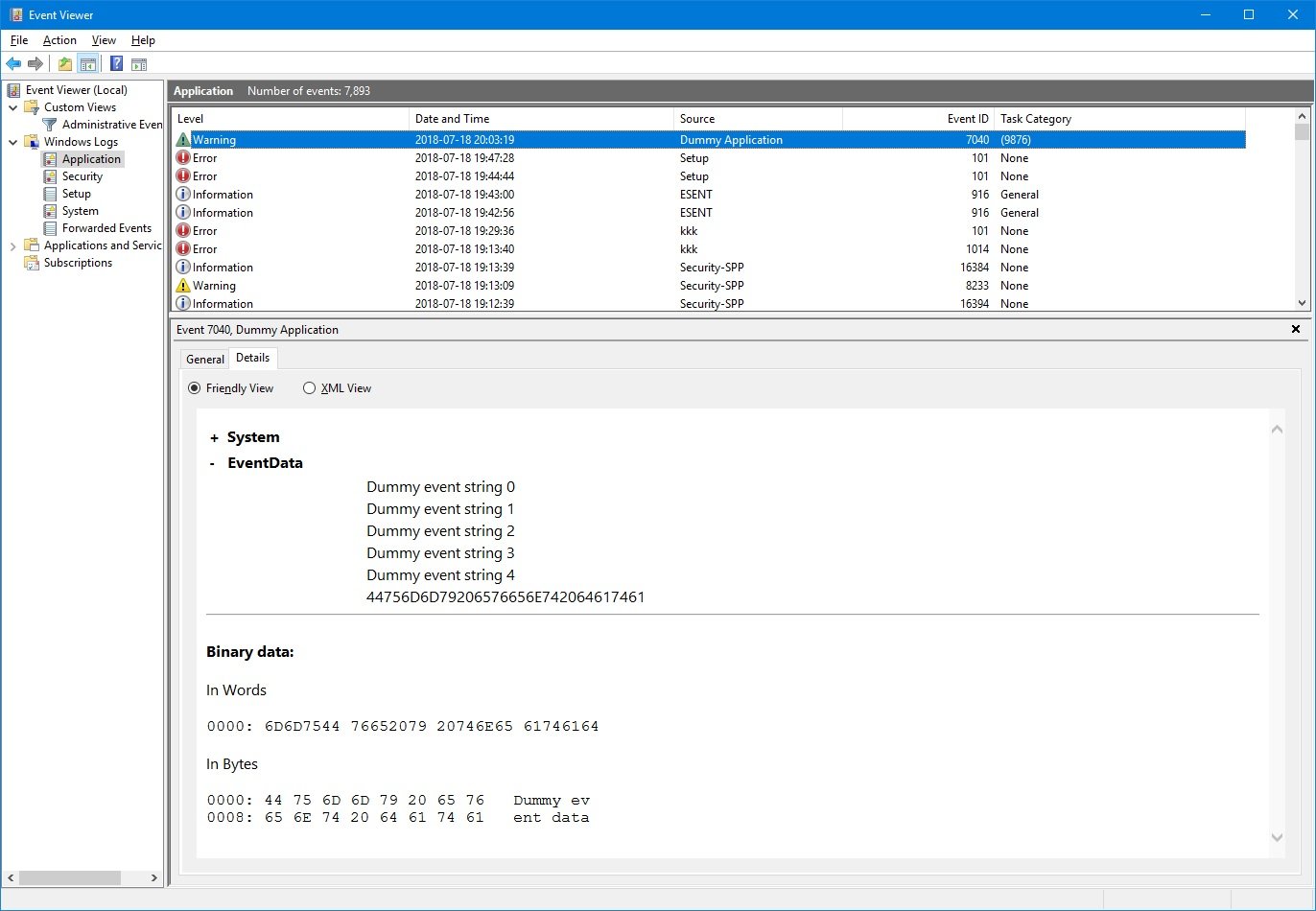
Task: Switch to the General tab
Action: pyautogui.click(x=205, y=359)
